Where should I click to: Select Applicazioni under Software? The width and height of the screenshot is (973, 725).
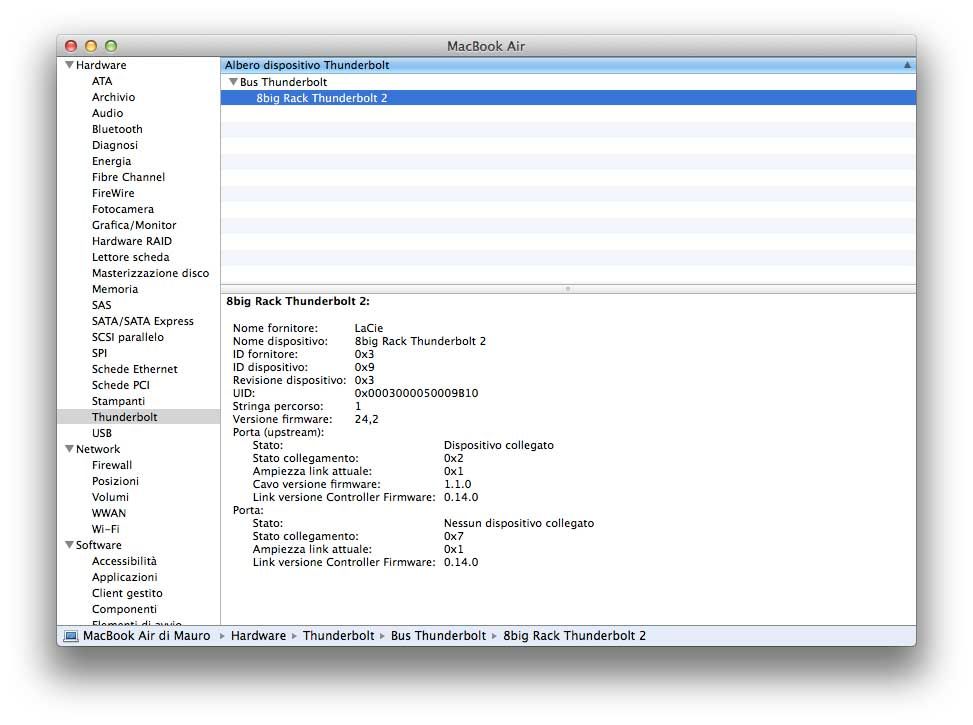125,577
